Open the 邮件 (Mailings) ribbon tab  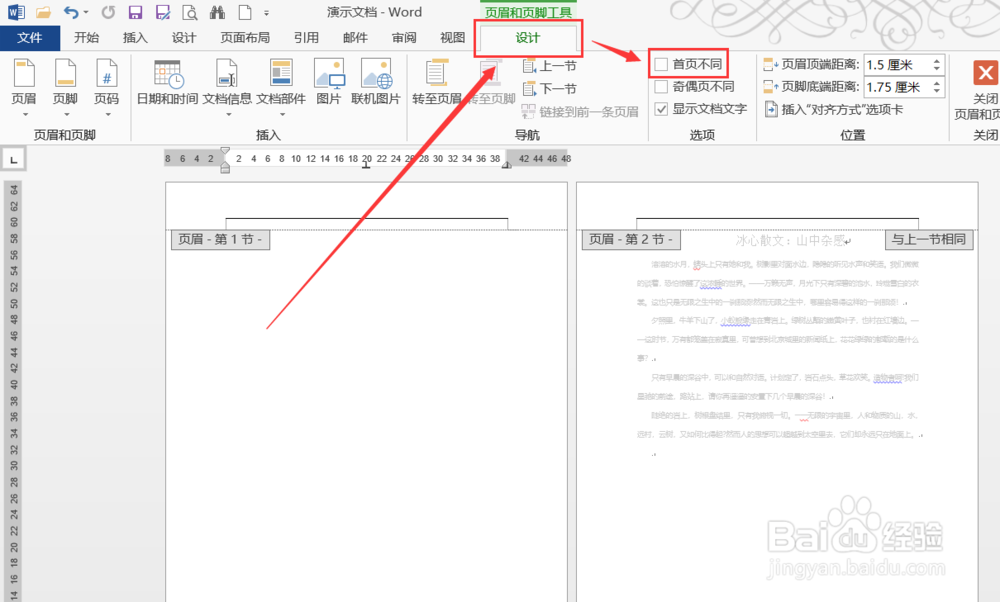click(x=355, y=38)
